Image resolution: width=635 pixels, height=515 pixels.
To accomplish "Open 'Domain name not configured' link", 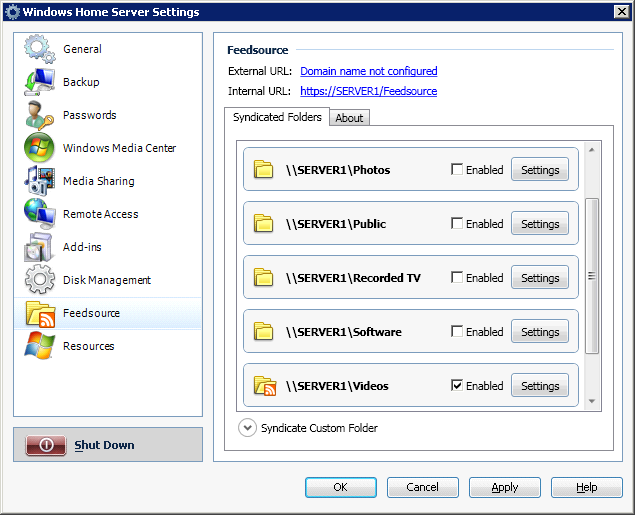I will (x=369, y=71).
